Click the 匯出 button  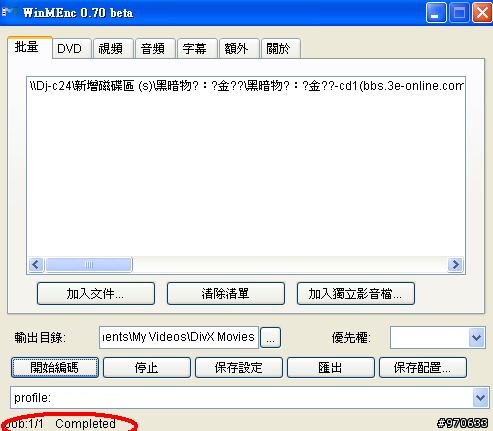pyautogui.click(x=331, y=368)
